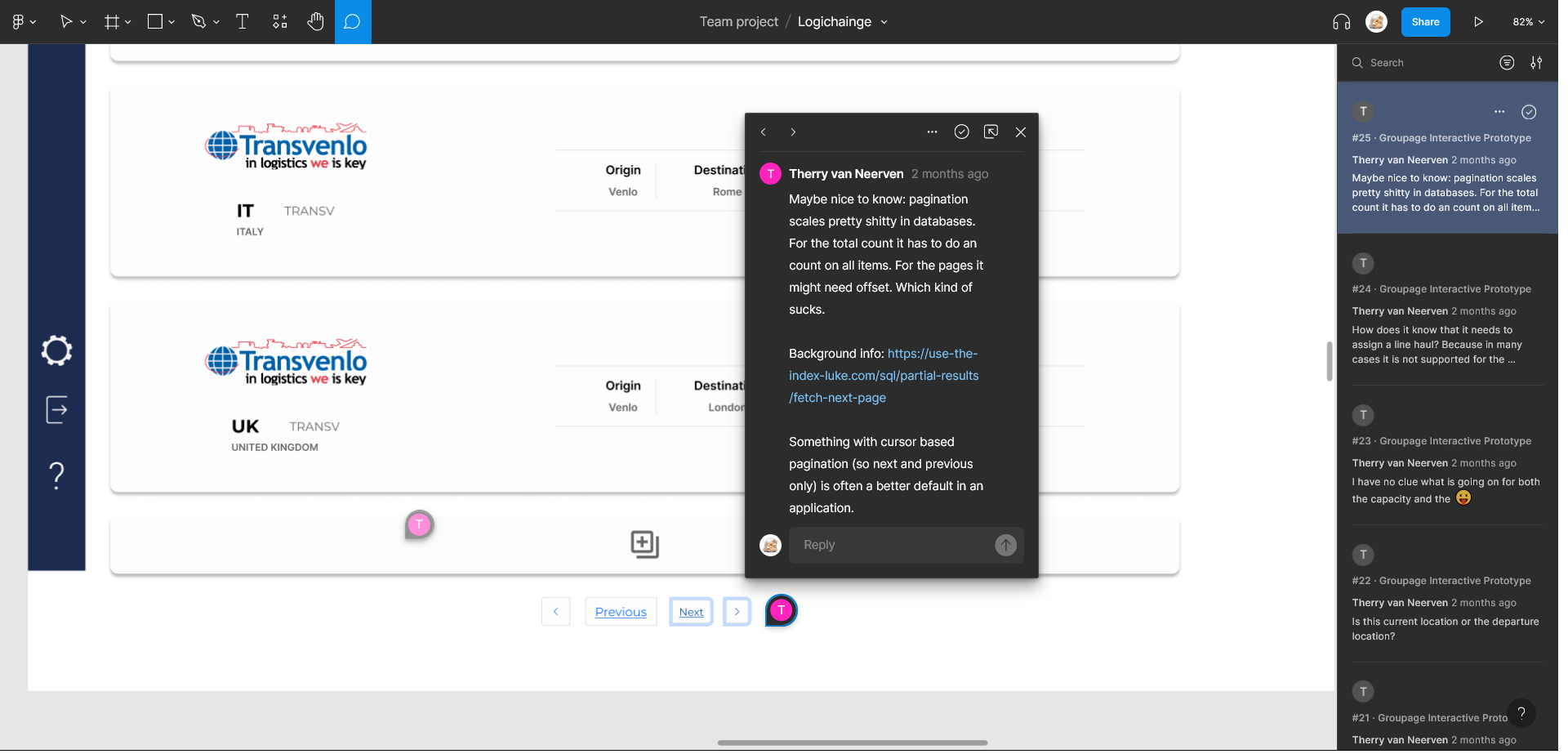Toggle the comment filter in the comments panel

coord(1507,62)
